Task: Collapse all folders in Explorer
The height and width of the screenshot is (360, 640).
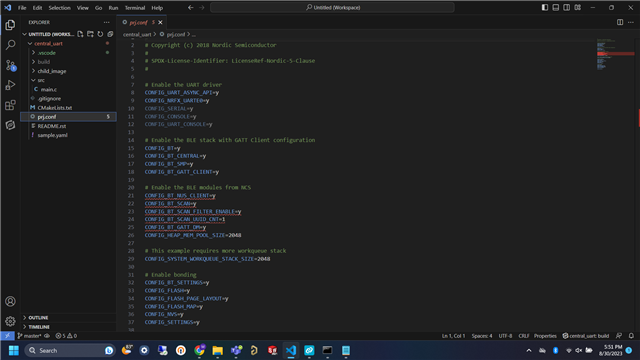Action: [x=110, y=34]
